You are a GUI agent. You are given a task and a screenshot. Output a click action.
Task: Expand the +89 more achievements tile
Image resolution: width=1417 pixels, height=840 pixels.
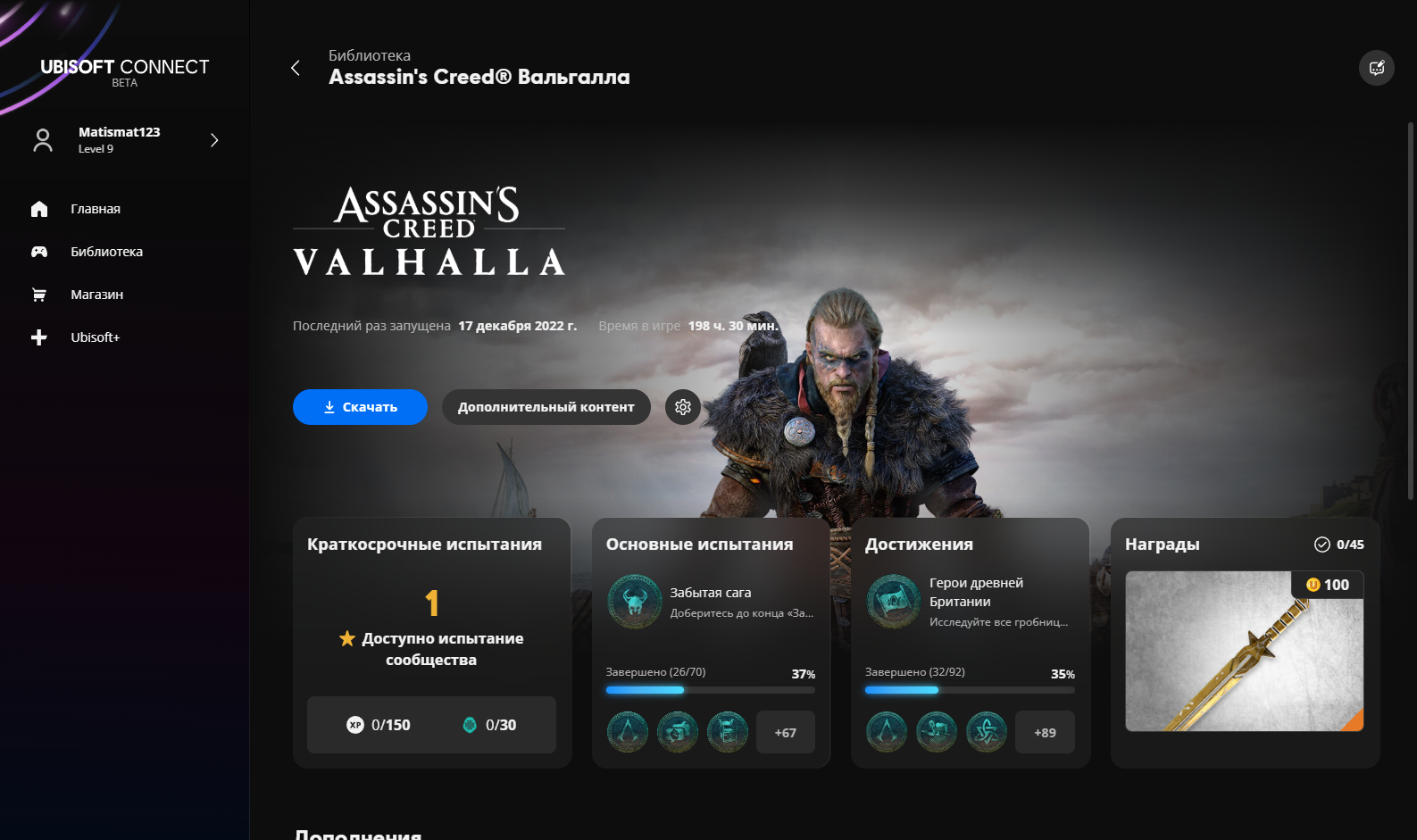[x=1045, y=732]
